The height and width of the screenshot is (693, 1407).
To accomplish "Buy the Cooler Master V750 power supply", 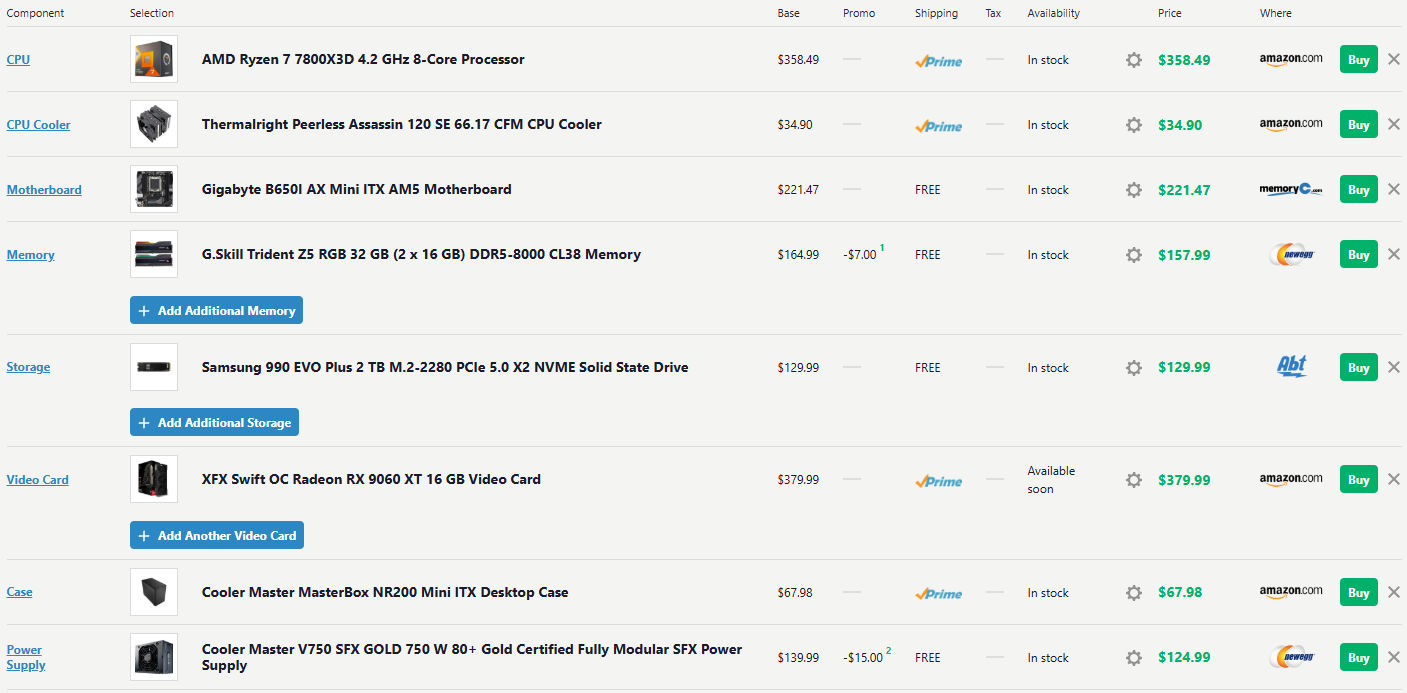I will click(x=1358, y=657).
